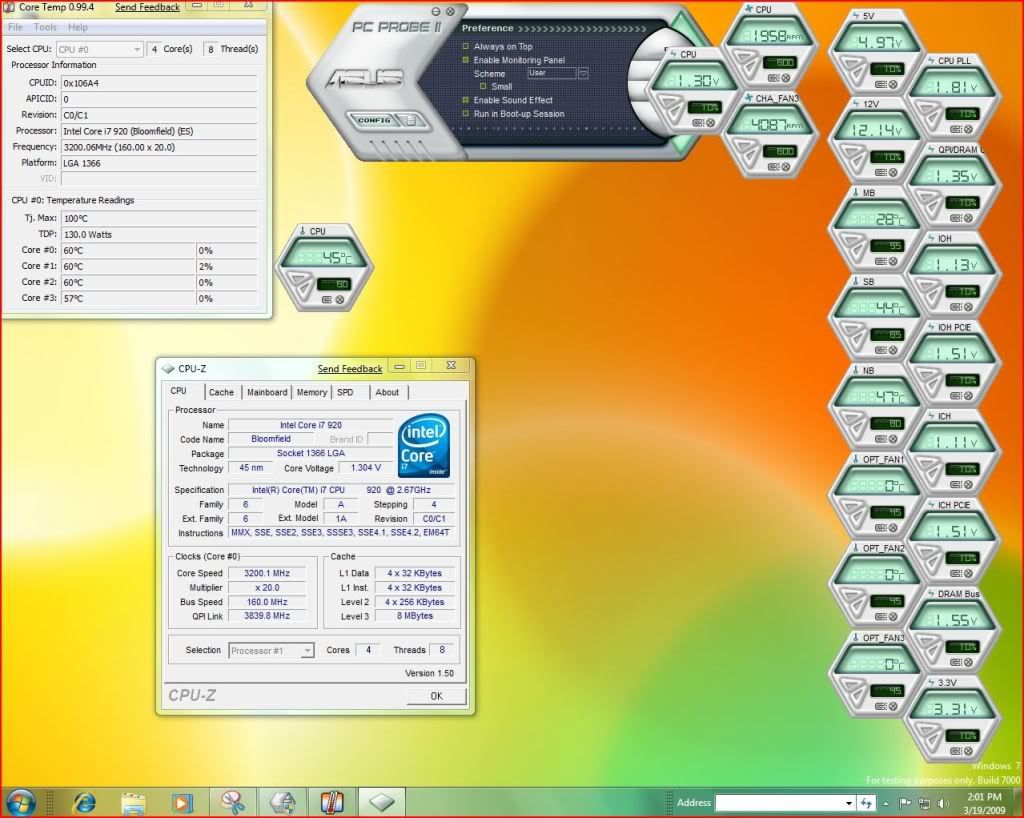Close the 3.3V voltage sensor panel
This screenshot has height=818, width=1024.
tap(968, 751)
